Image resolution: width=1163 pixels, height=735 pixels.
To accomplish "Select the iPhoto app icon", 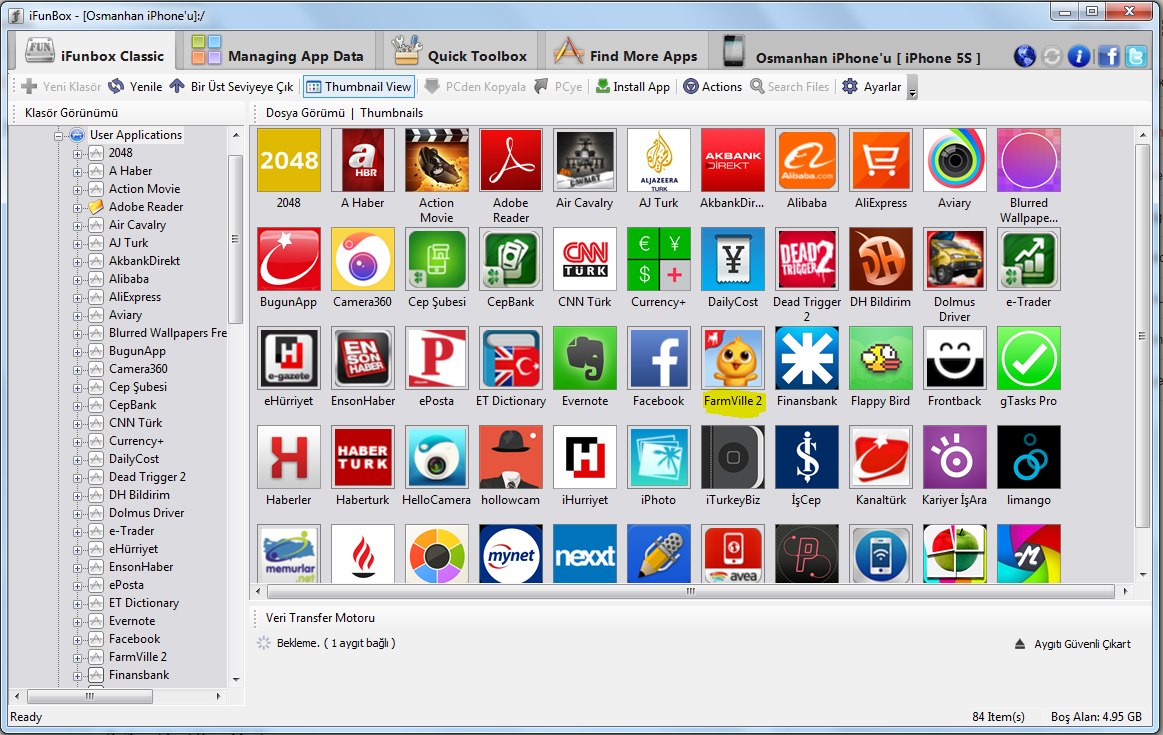I will [659, 457].
